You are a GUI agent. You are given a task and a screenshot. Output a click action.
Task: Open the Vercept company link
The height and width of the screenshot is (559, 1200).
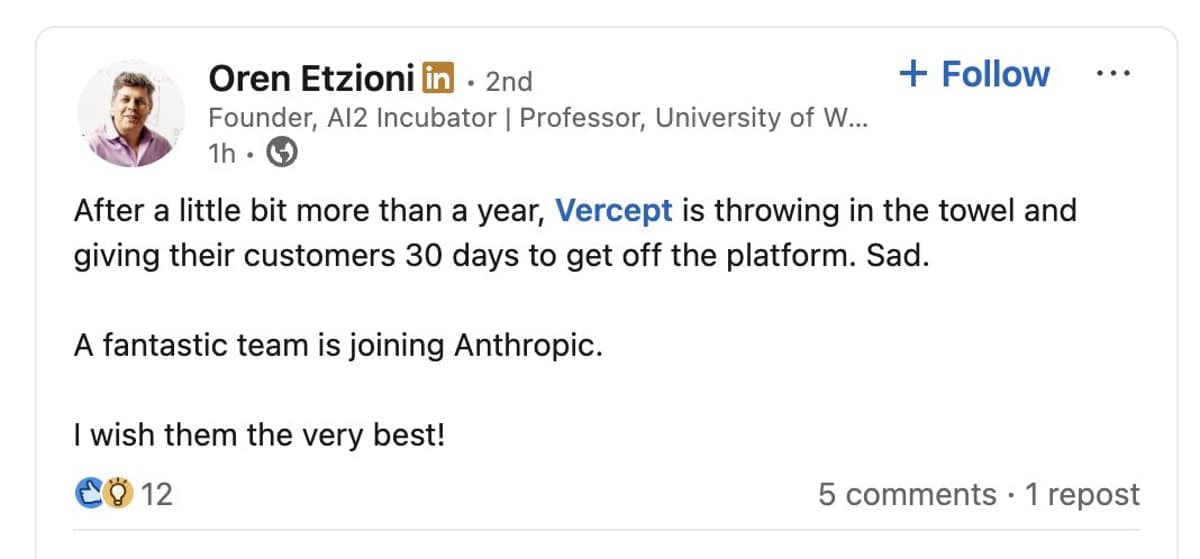point(613,211)
